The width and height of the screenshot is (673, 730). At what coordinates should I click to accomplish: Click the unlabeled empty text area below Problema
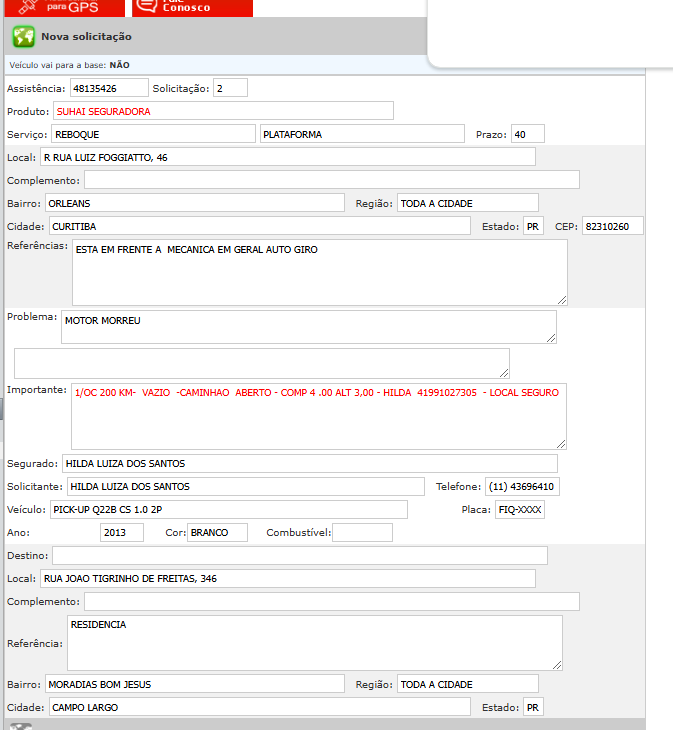pos(262,363)
